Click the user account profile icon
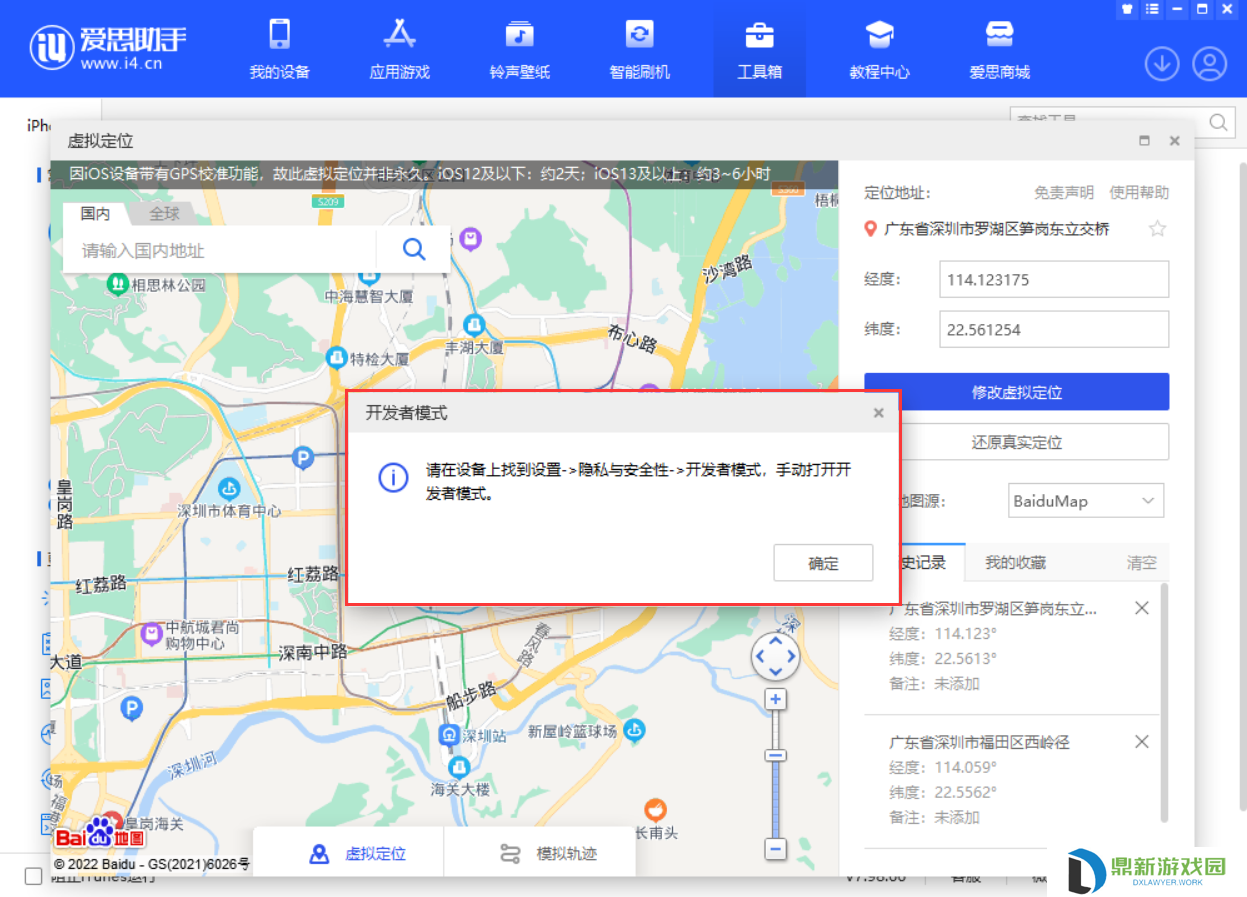 point(1210,64)
